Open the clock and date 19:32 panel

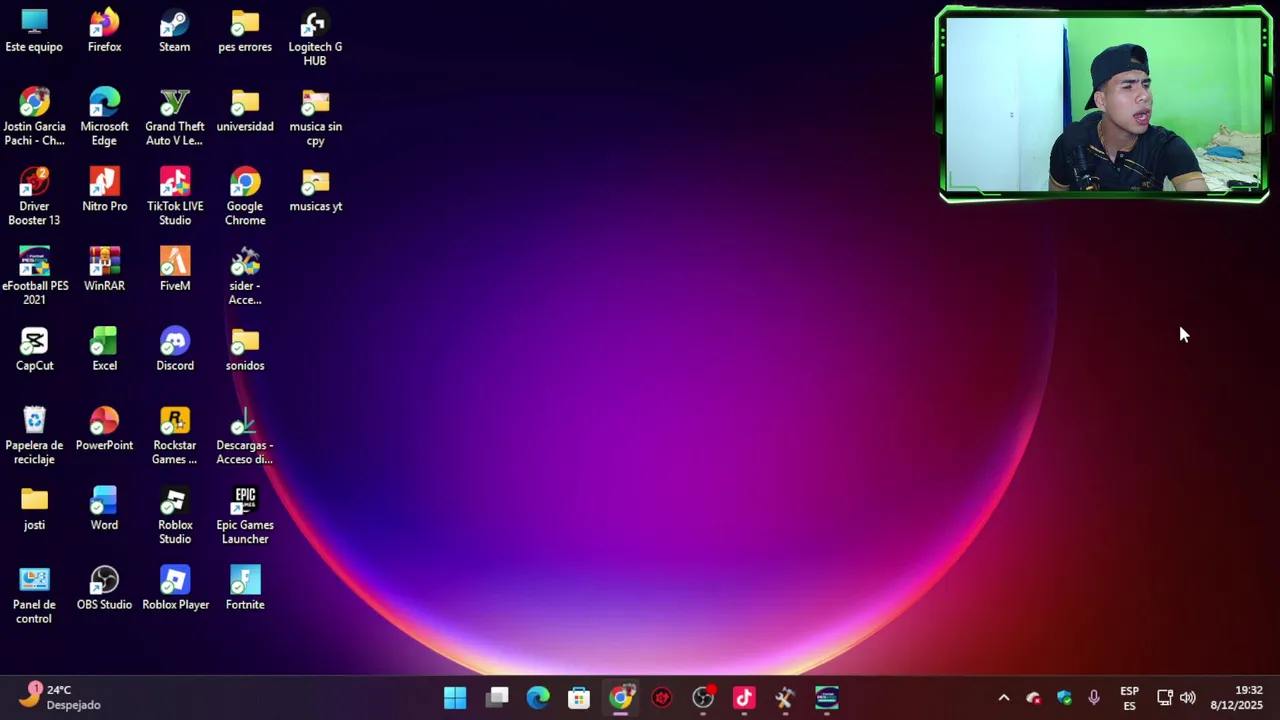1237,698
